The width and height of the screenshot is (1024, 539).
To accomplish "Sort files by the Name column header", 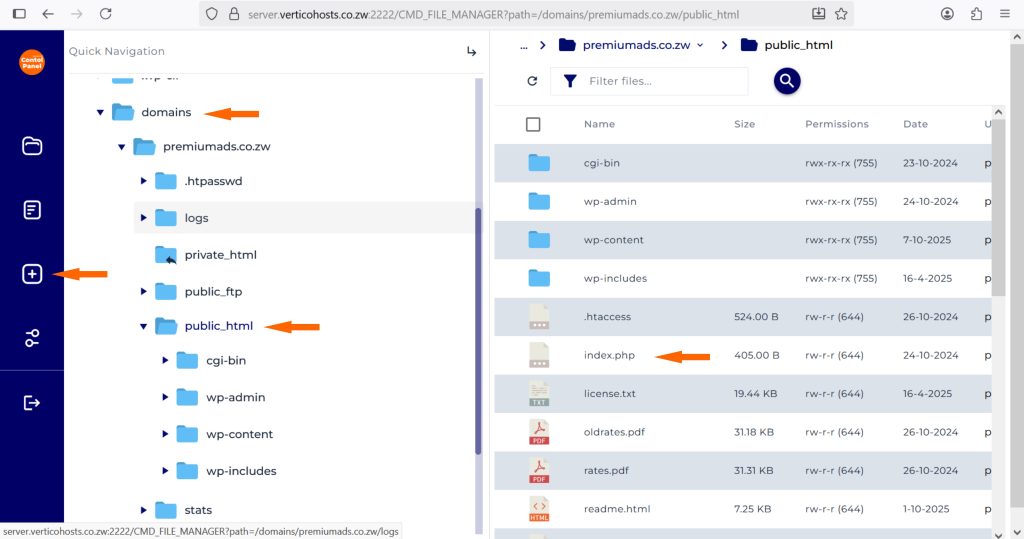I will pos(599,124).
